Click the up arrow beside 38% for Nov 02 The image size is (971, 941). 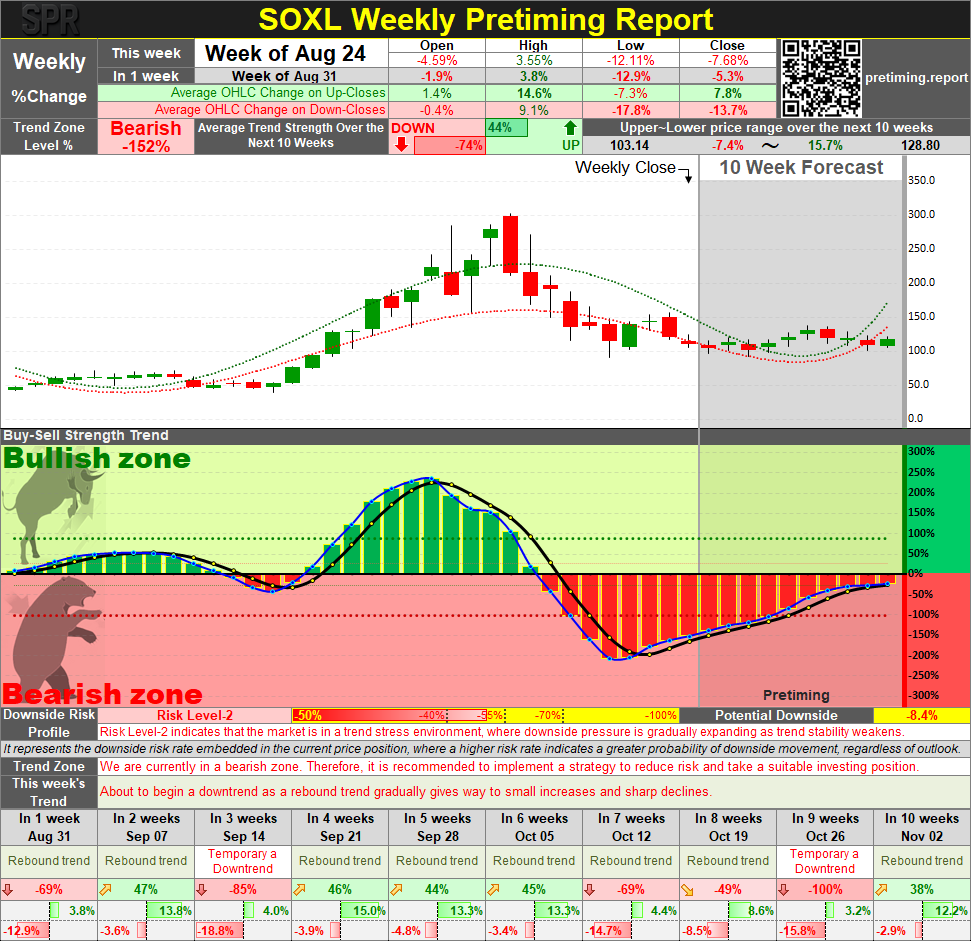coord(881,890)
